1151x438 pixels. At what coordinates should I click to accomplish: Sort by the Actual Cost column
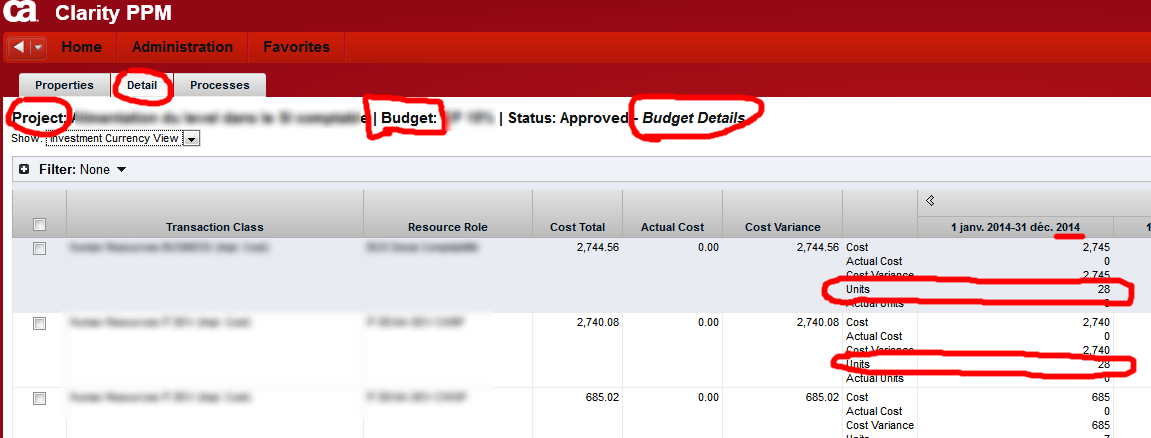coord(672,227)
